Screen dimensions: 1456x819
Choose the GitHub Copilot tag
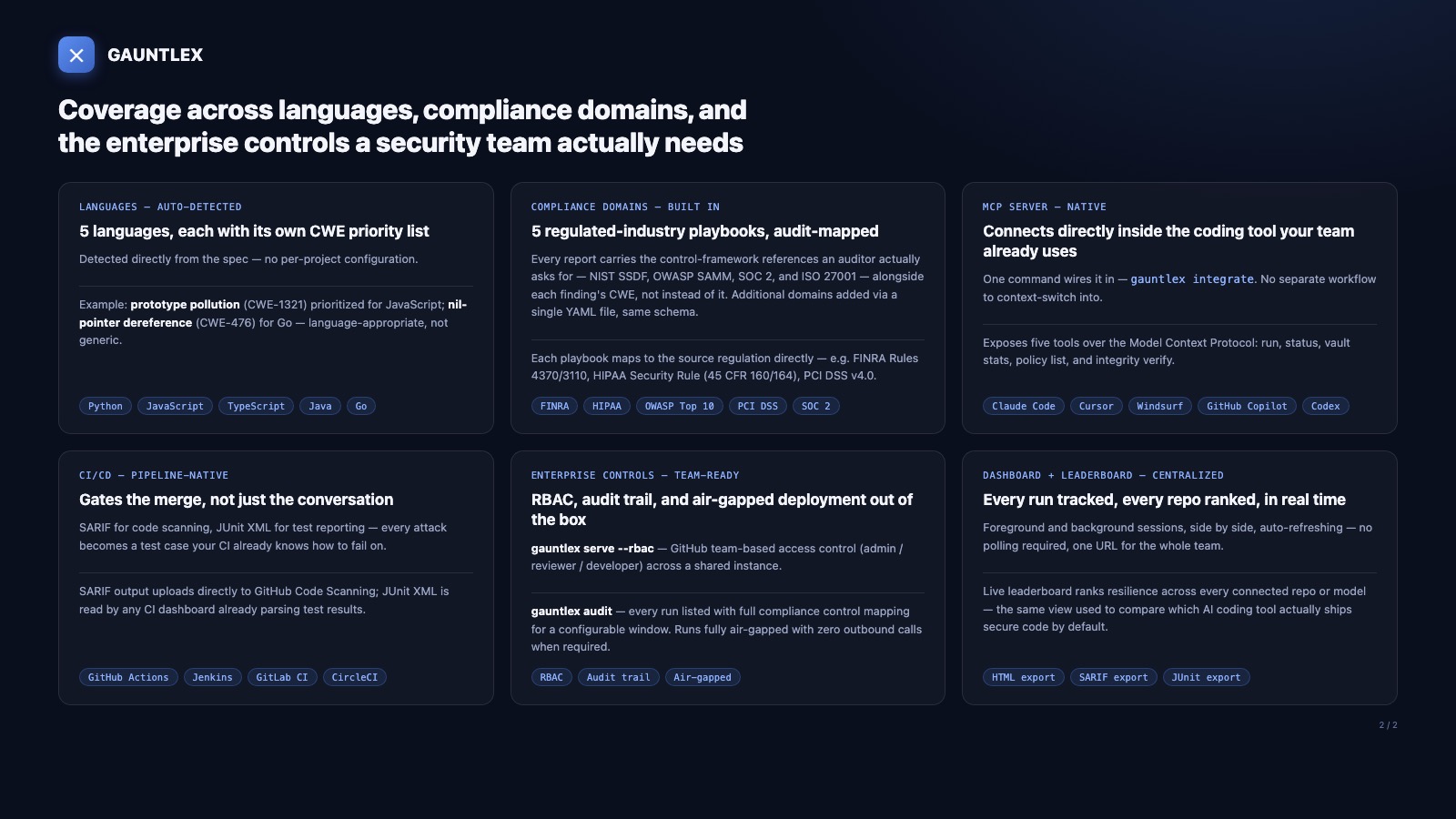tap(1247, 406)
